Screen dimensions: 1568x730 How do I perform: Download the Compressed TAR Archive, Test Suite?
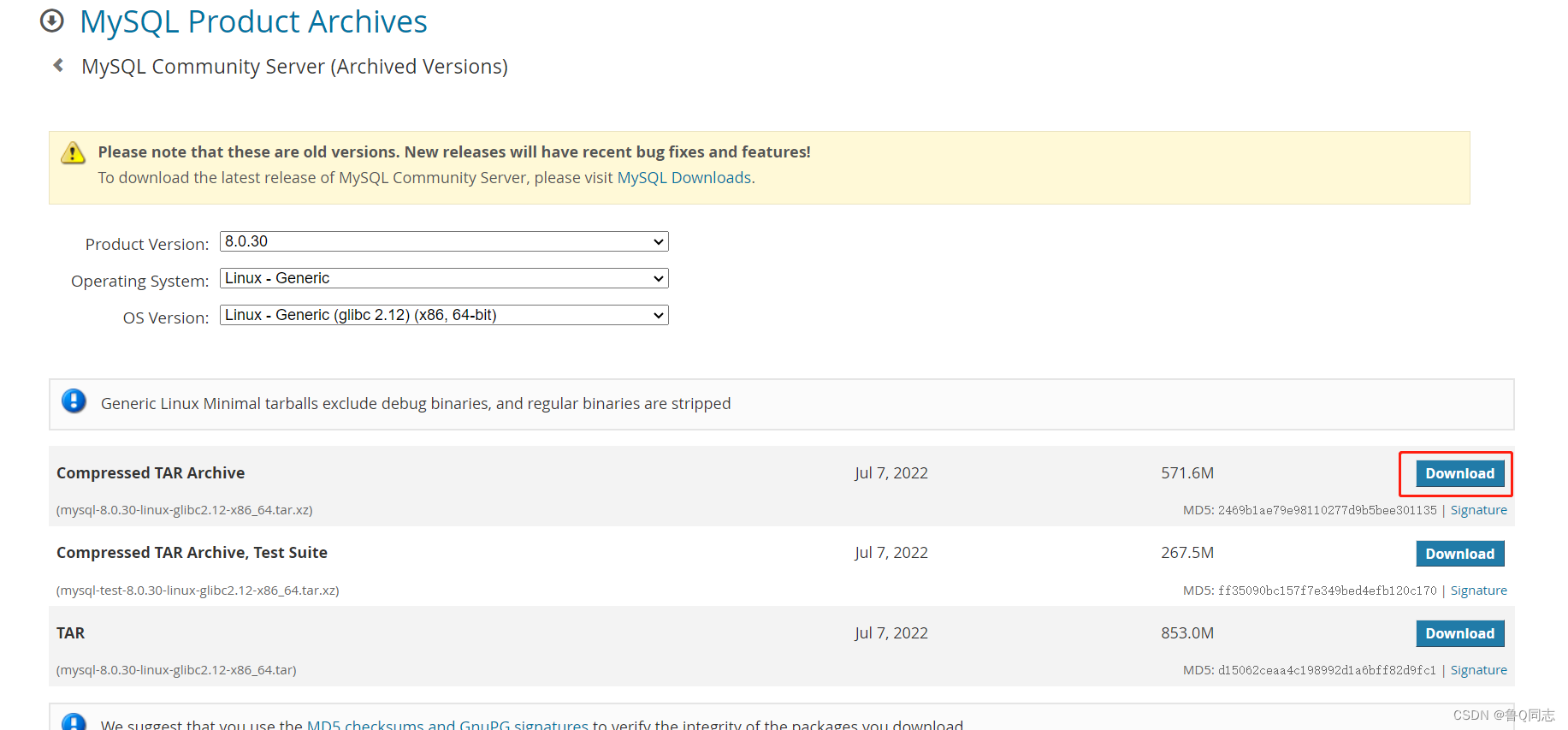click(x=1459, y=554)
